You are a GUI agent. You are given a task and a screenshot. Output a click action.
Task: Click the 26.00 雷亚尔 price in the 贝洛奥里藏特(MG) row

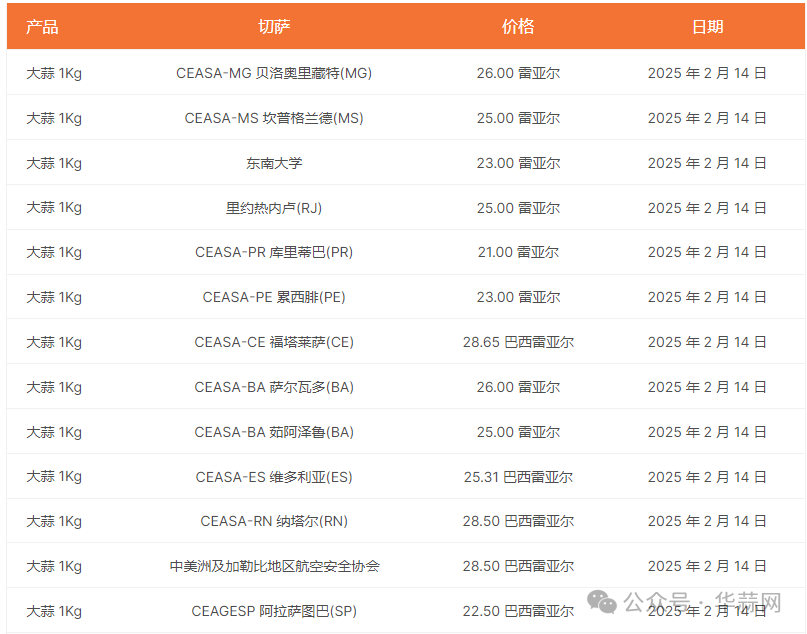(518, 73)
